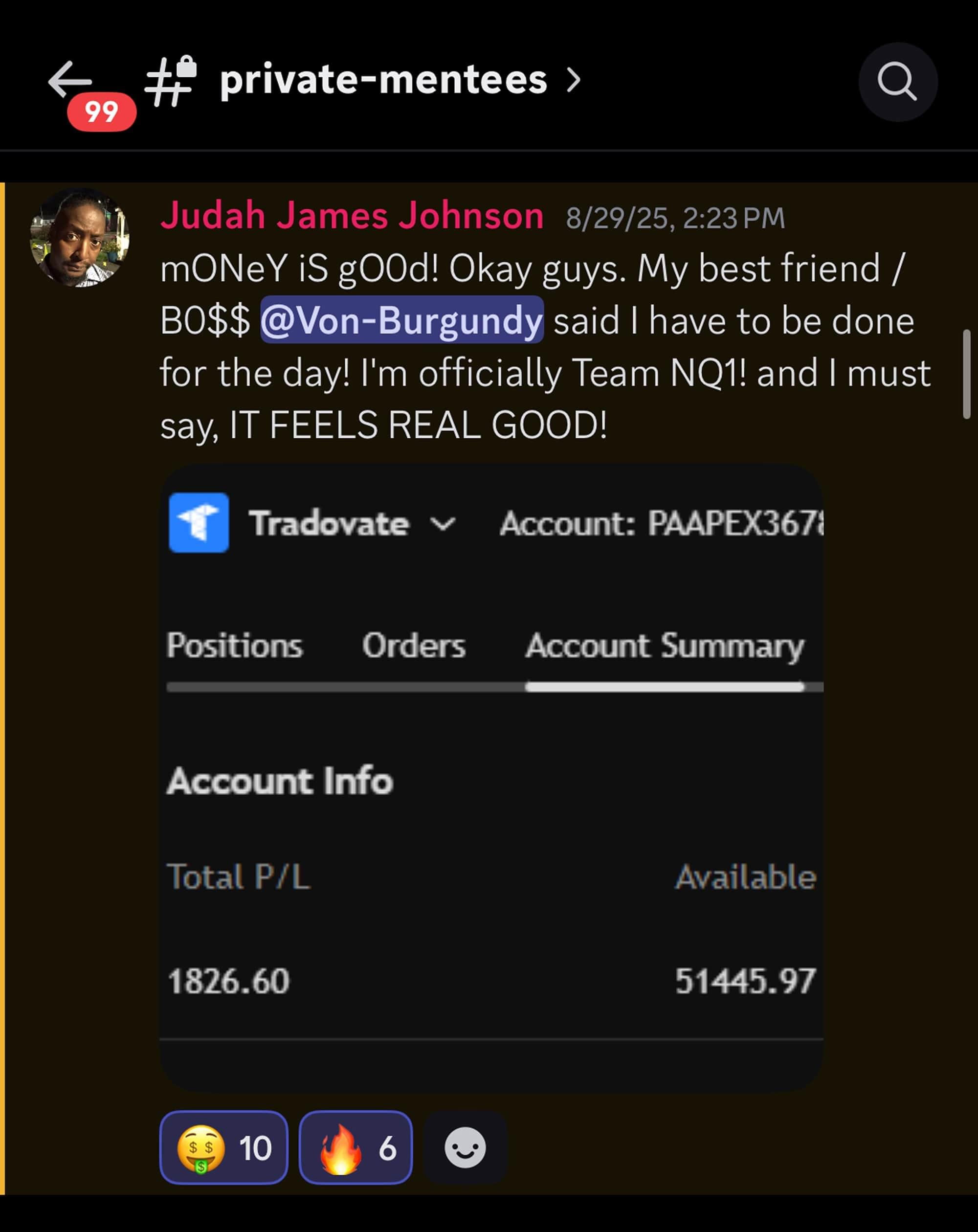Tap the back arrow icon
The image size is (978, 1232).
click(70, 80)
